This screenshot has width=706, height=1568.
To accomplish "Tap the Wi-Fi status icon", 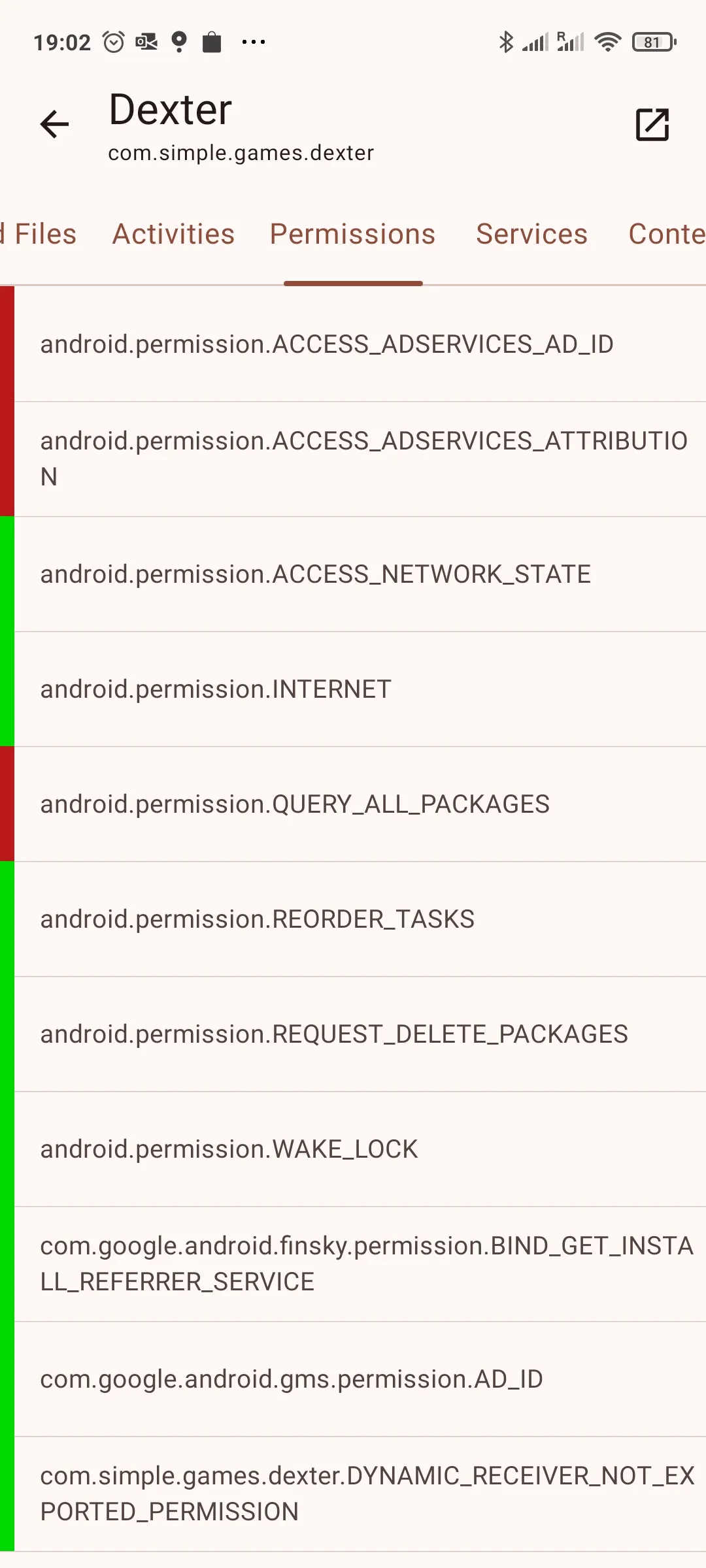I will [607, 42].
